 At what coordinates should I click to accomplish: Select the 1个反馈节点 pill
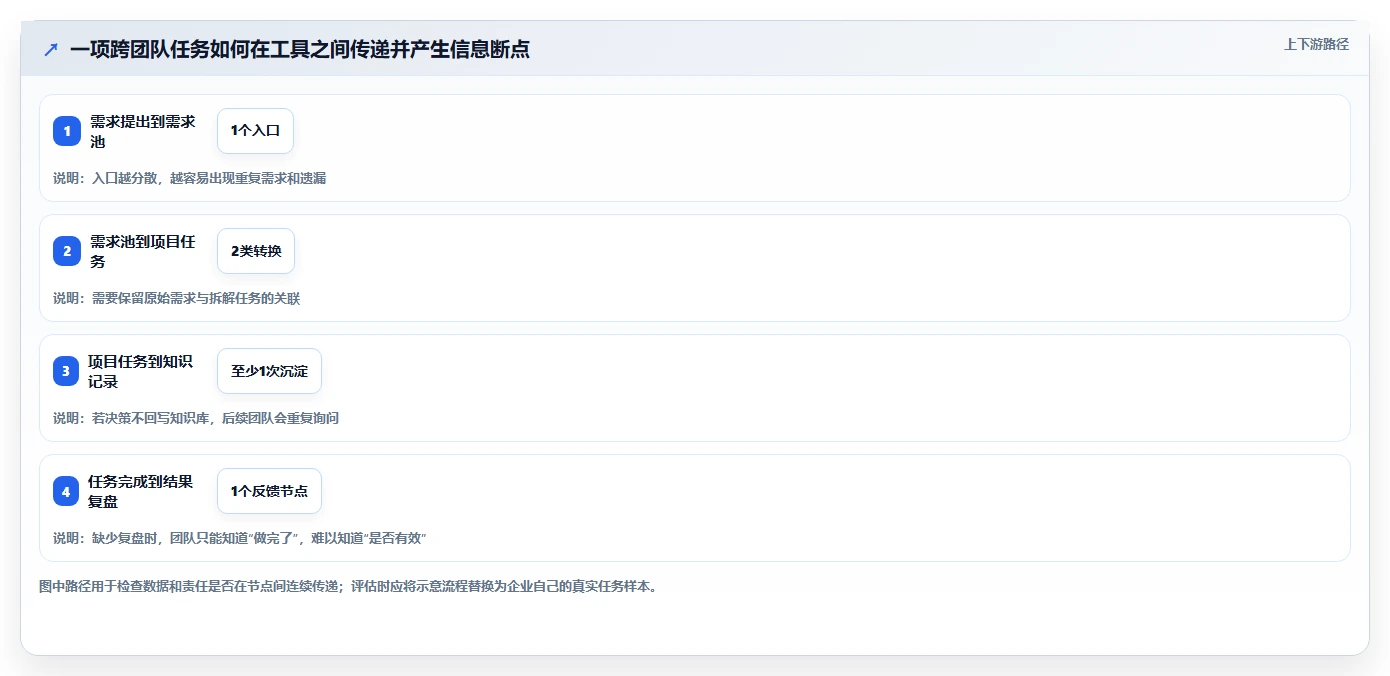click(269, 491)
